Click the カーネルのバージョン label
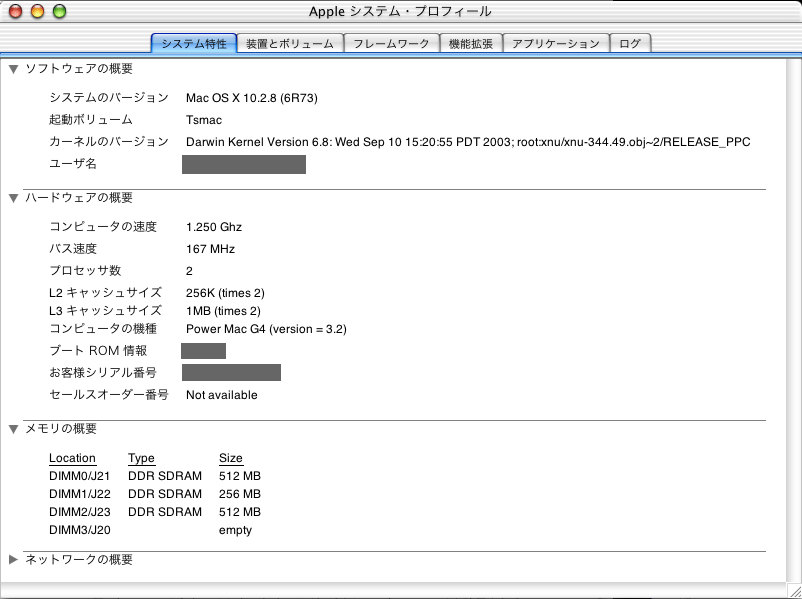 pyautogui.click(x=108, y=142)
